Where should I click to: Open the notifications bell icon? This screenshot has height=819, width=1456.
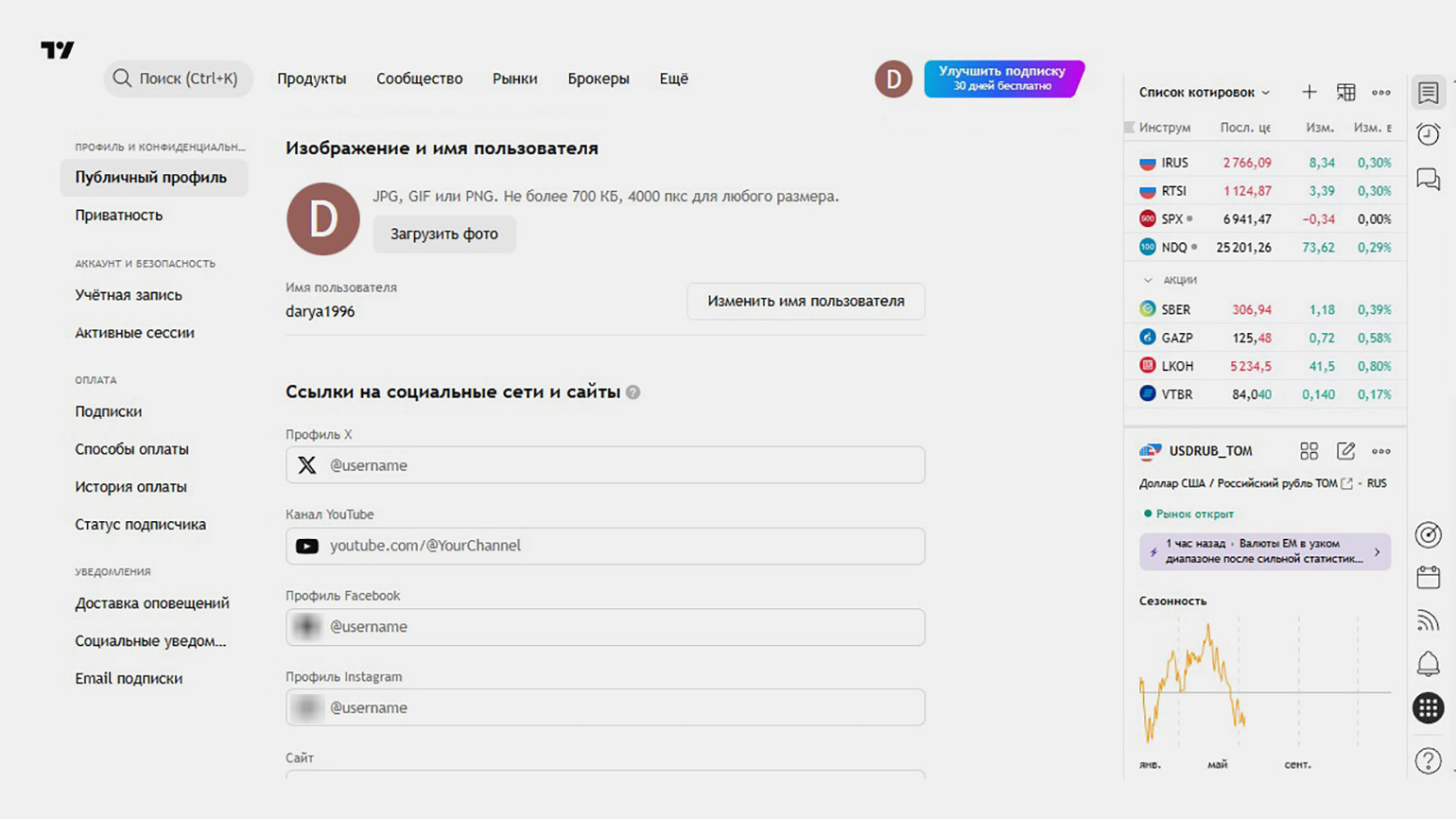1428,664
